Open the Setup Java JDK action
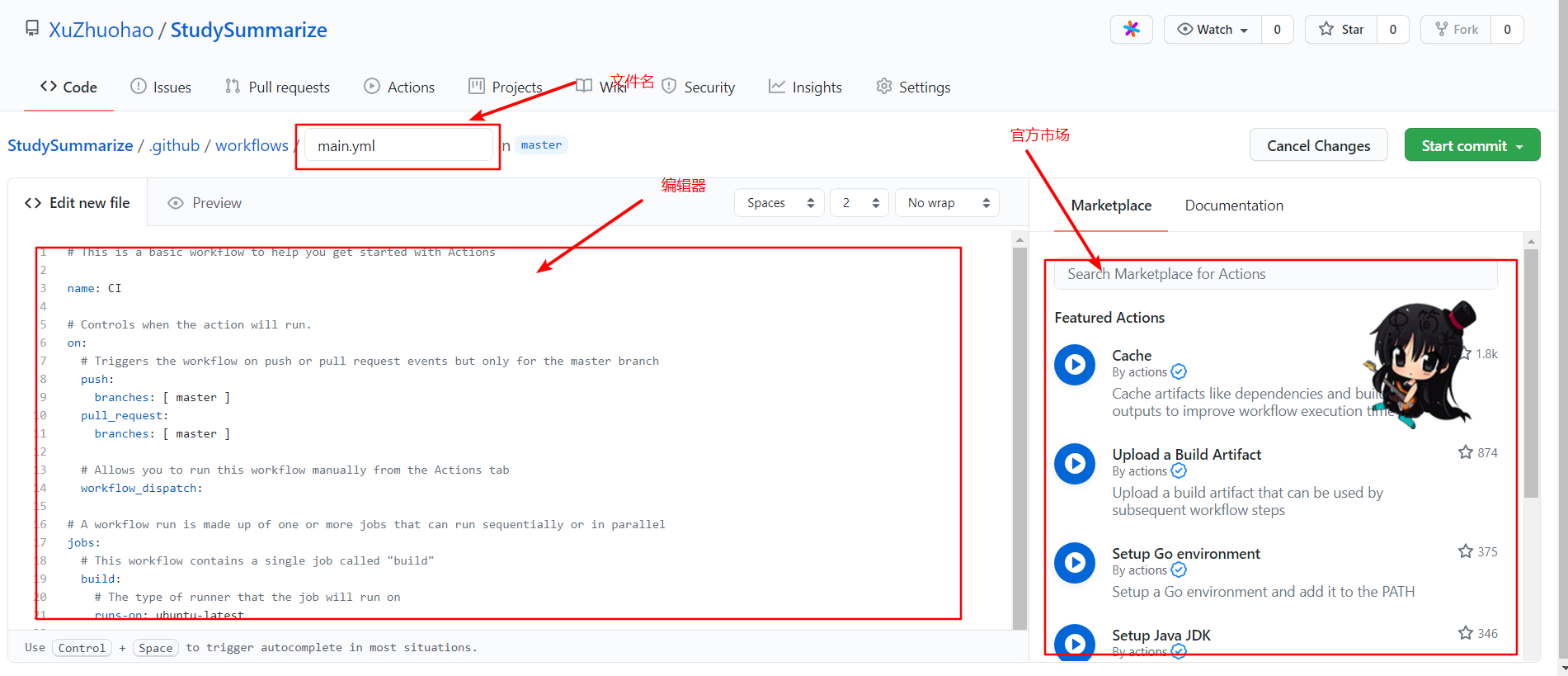 click(1161, 636)
